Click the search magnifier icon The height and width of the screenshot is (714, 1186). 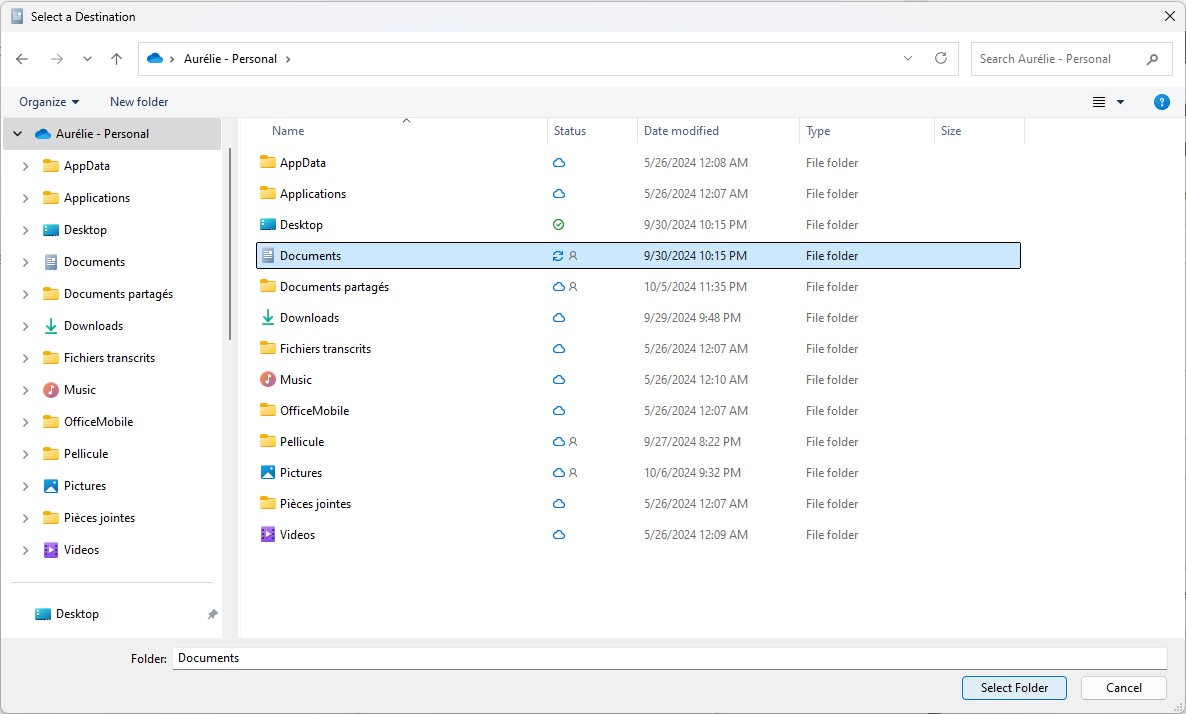1152,59
